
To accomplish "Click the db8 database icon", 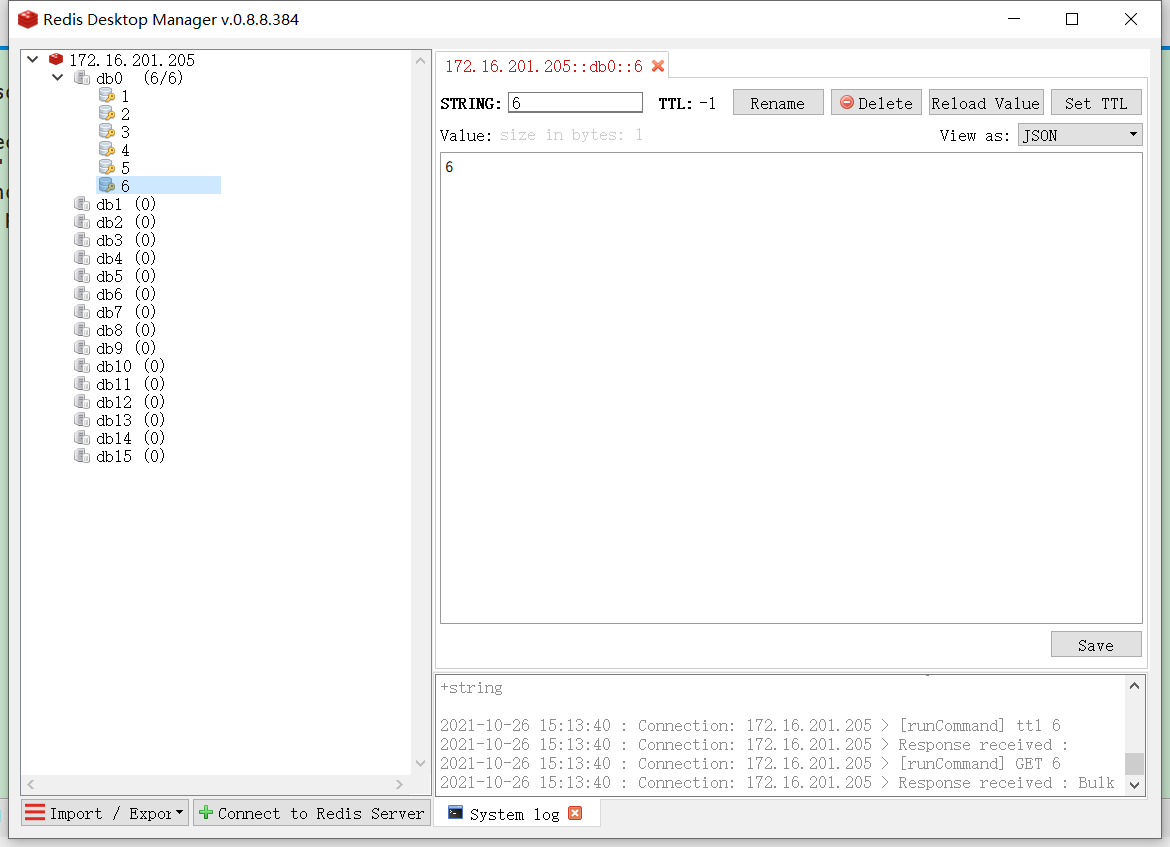I will (x=82, y=330).
